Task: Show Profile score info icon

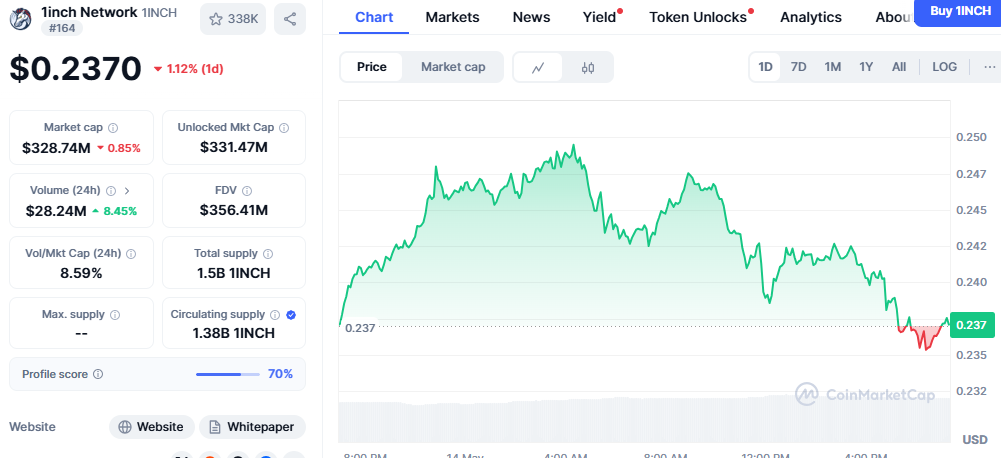Action: pos(98,374)
